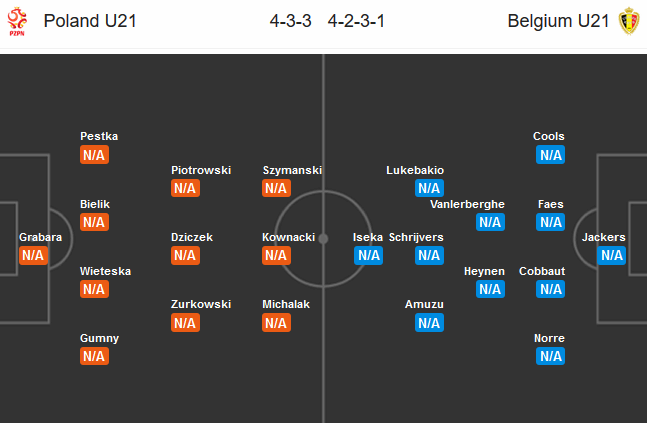Select Grabara's orange N/A rating badge
647x425 pixels.
[33, 255]
